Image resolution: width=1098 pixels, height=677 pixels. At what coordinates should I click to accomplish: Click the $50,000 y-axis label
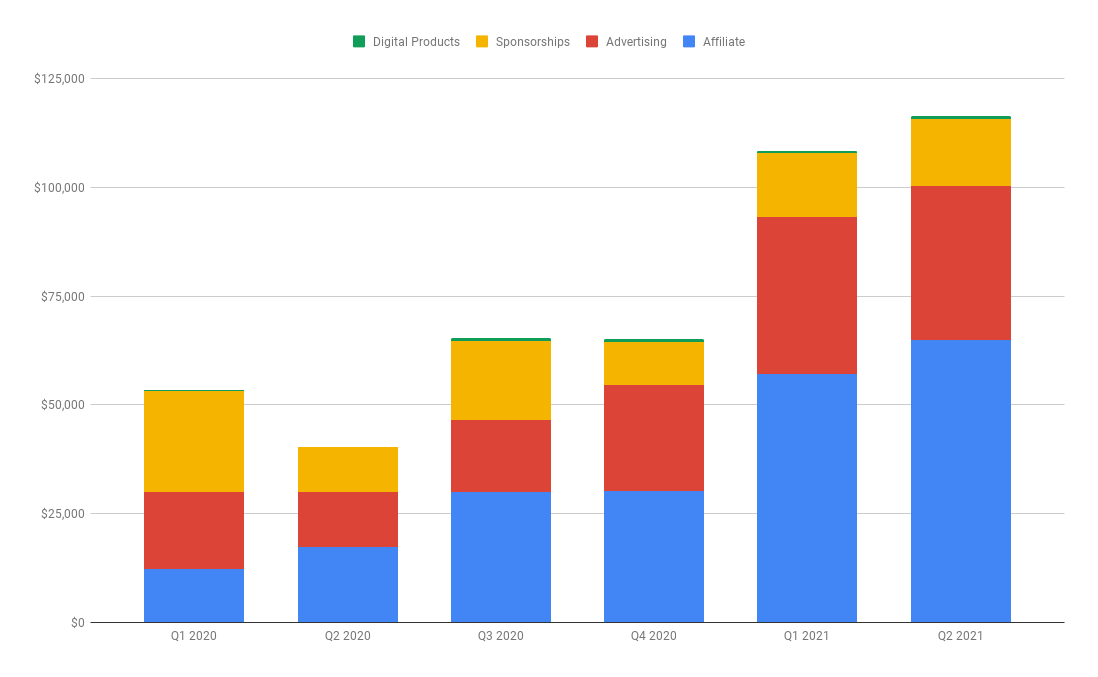click(62, 405)
